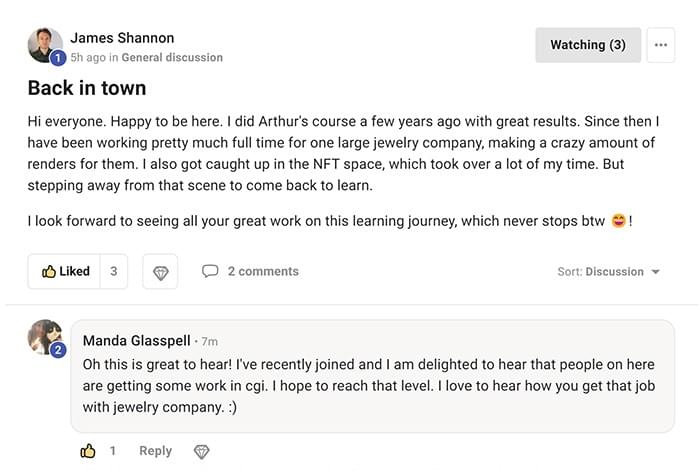Open Manda Glasspell's profile name

(137, 341)
